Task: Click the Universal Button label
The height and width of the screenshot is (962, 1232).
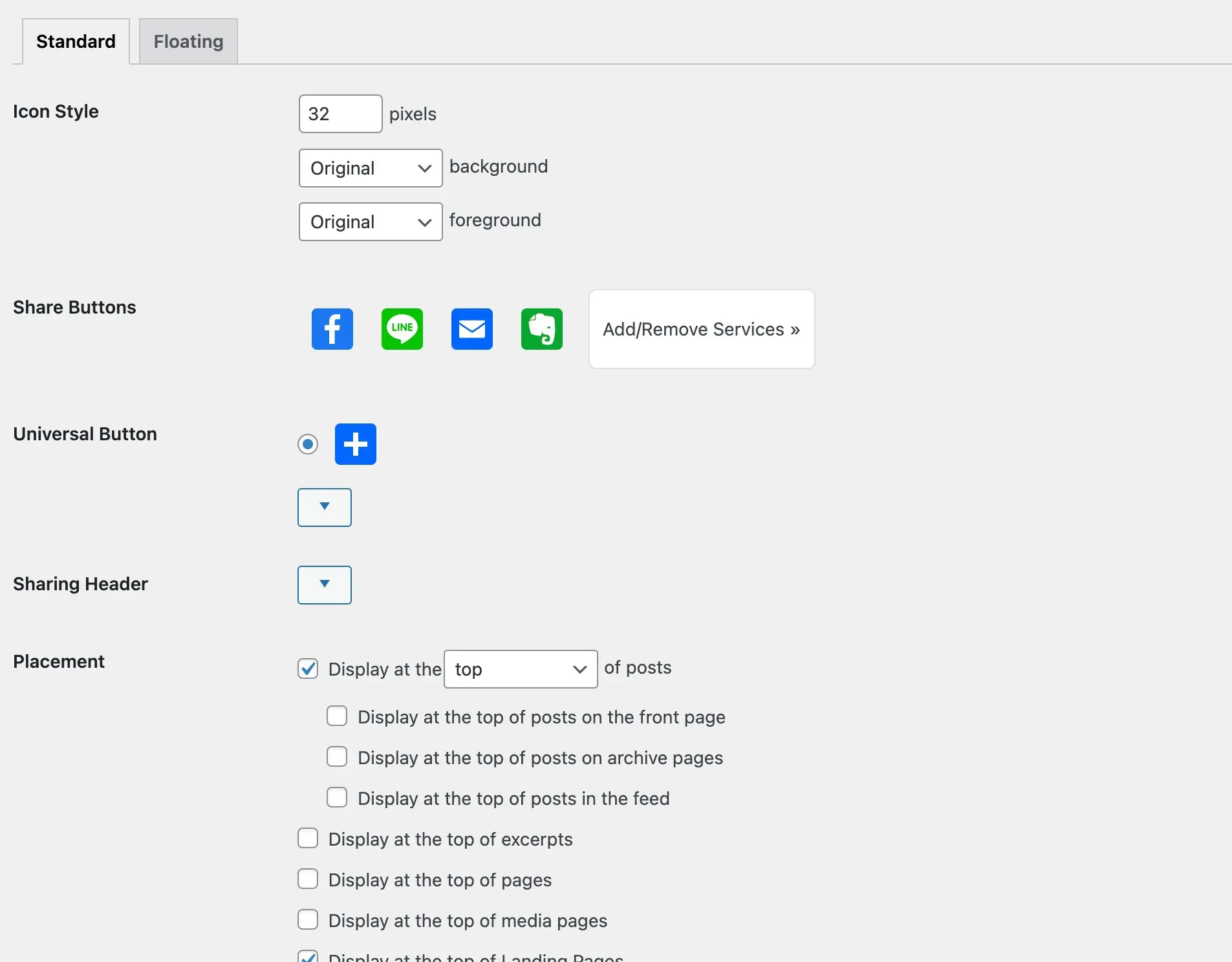Action: [x=85, y=434]
